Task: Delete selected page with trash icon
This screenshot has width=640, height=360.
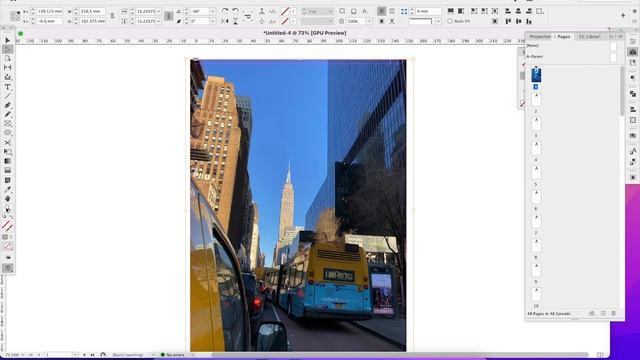Action: tap(613, 313)
